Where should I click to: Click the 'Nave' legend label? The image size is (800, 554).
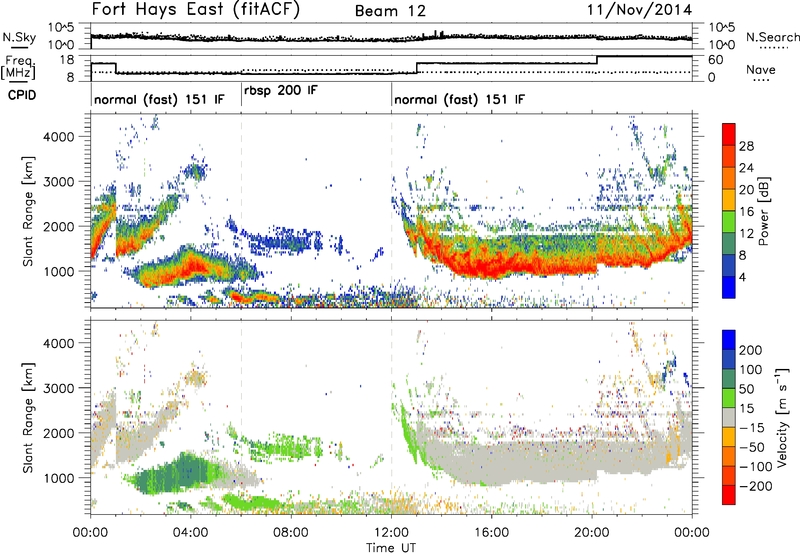(761, 69)
